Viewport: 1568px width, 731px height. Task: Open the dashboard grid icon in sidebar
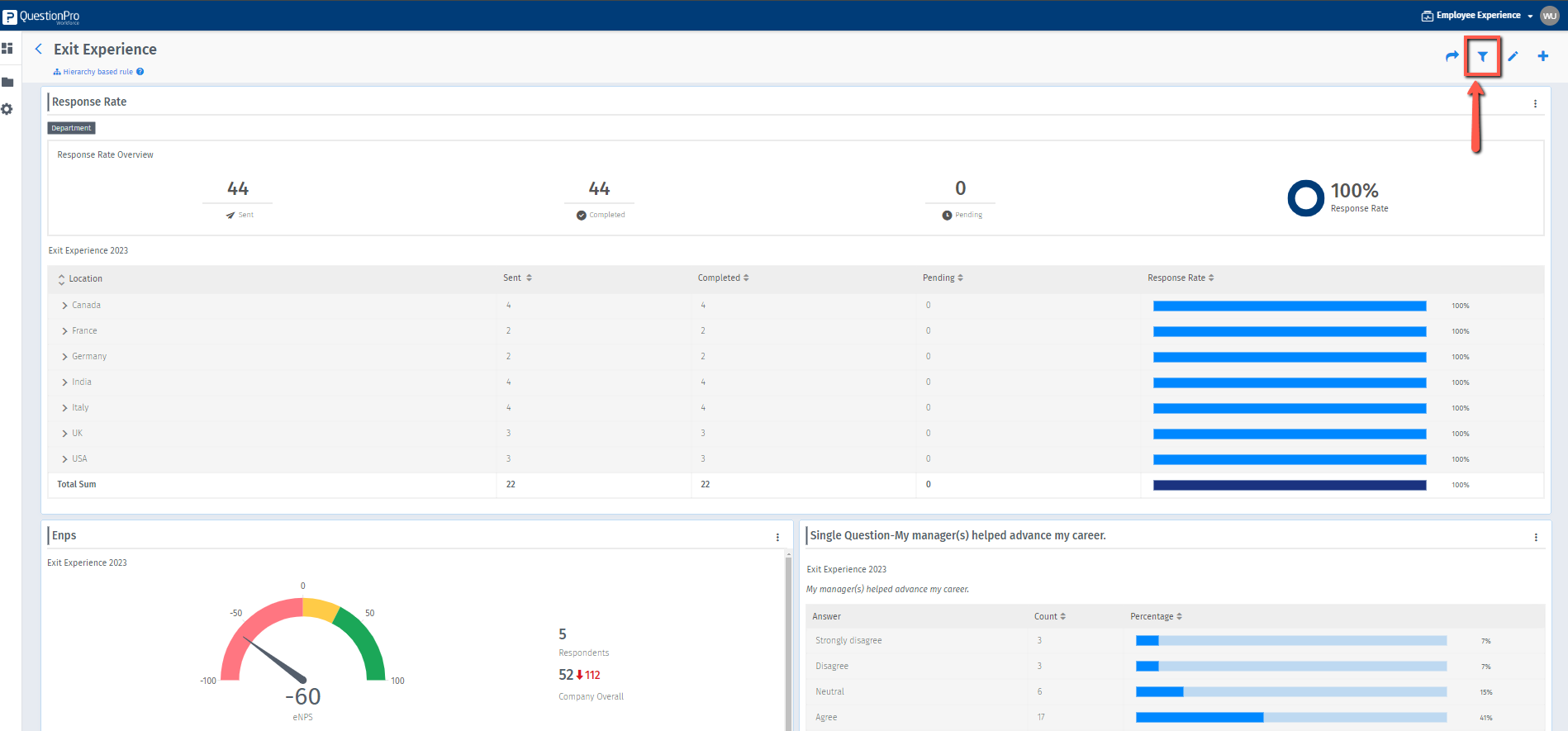coord(7,49)
